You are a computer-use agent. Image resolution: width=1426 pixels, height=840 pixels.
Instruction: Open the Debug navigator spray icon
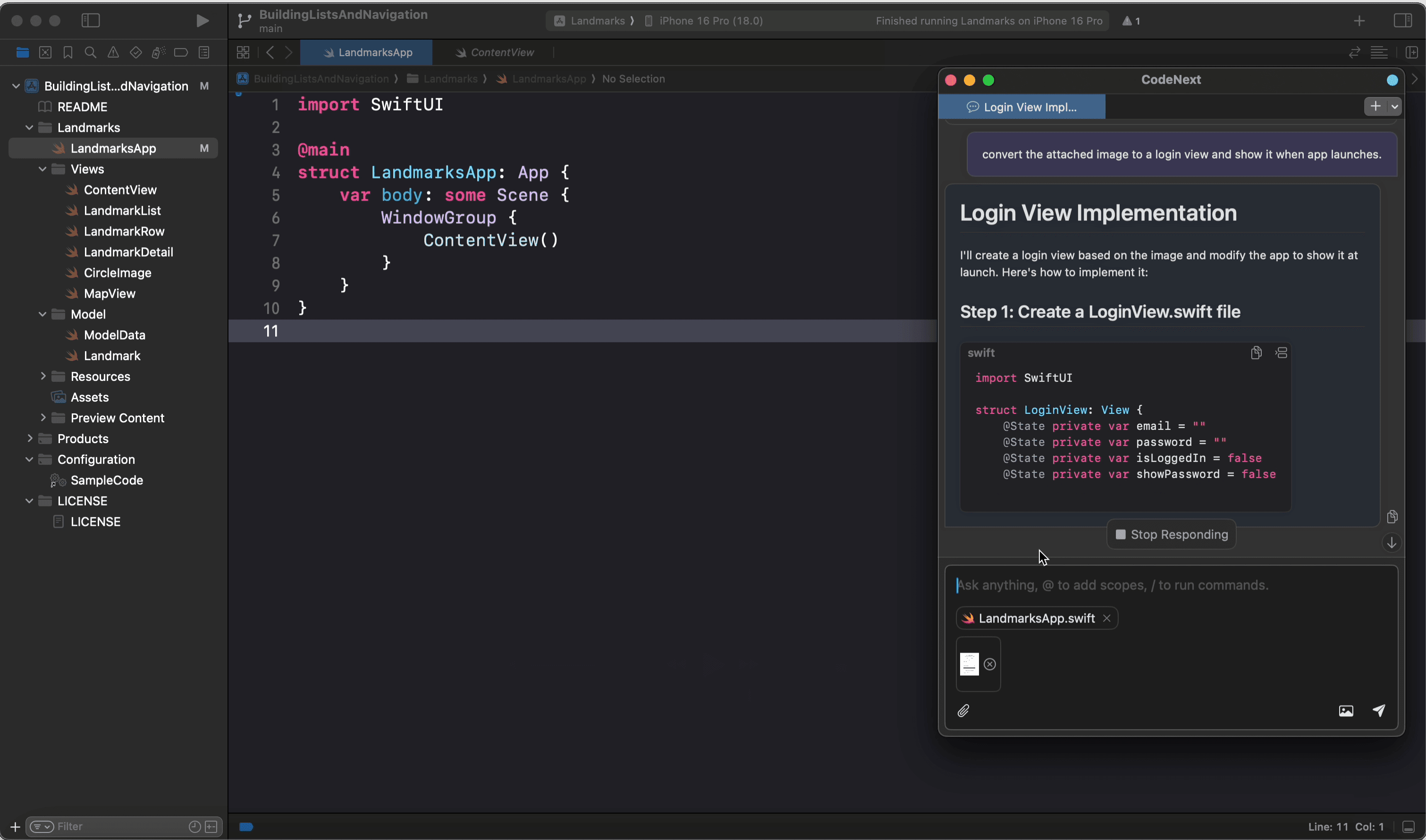[x=159, y=53]
